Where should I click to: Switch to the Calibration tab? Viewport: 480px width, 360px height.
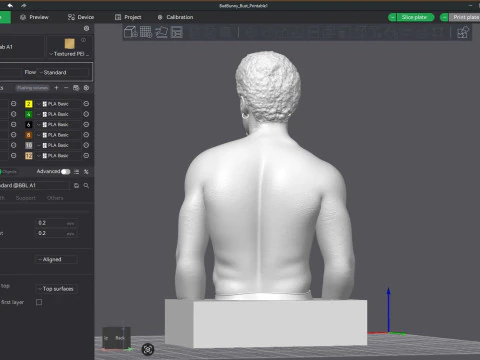point(175,17)
